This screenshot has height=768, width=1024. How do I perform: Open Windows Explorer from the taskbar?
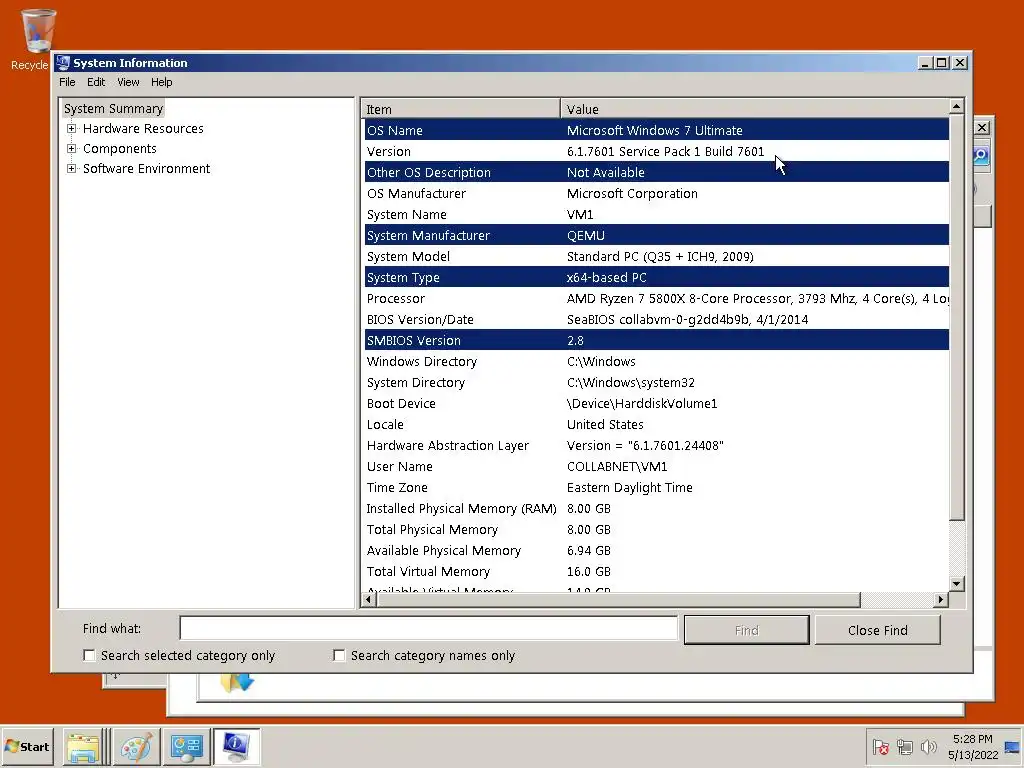click(x=83, y=747)
